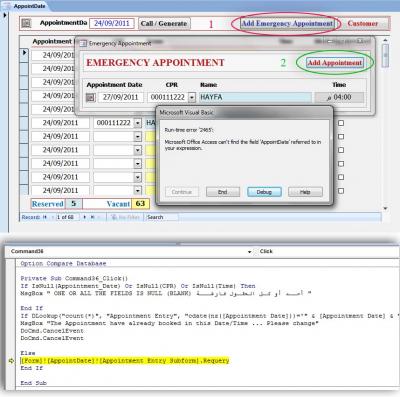Open the CPR dropdown in the 000111222 appointment row
The image size is (400, 397).
click(138, 123)
